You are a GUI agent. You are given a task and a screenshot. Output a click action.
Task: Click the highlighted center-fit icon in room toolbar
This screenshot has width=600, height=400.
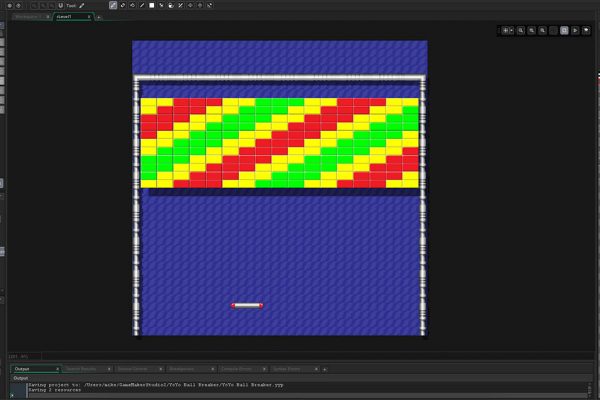pos(564,31)
